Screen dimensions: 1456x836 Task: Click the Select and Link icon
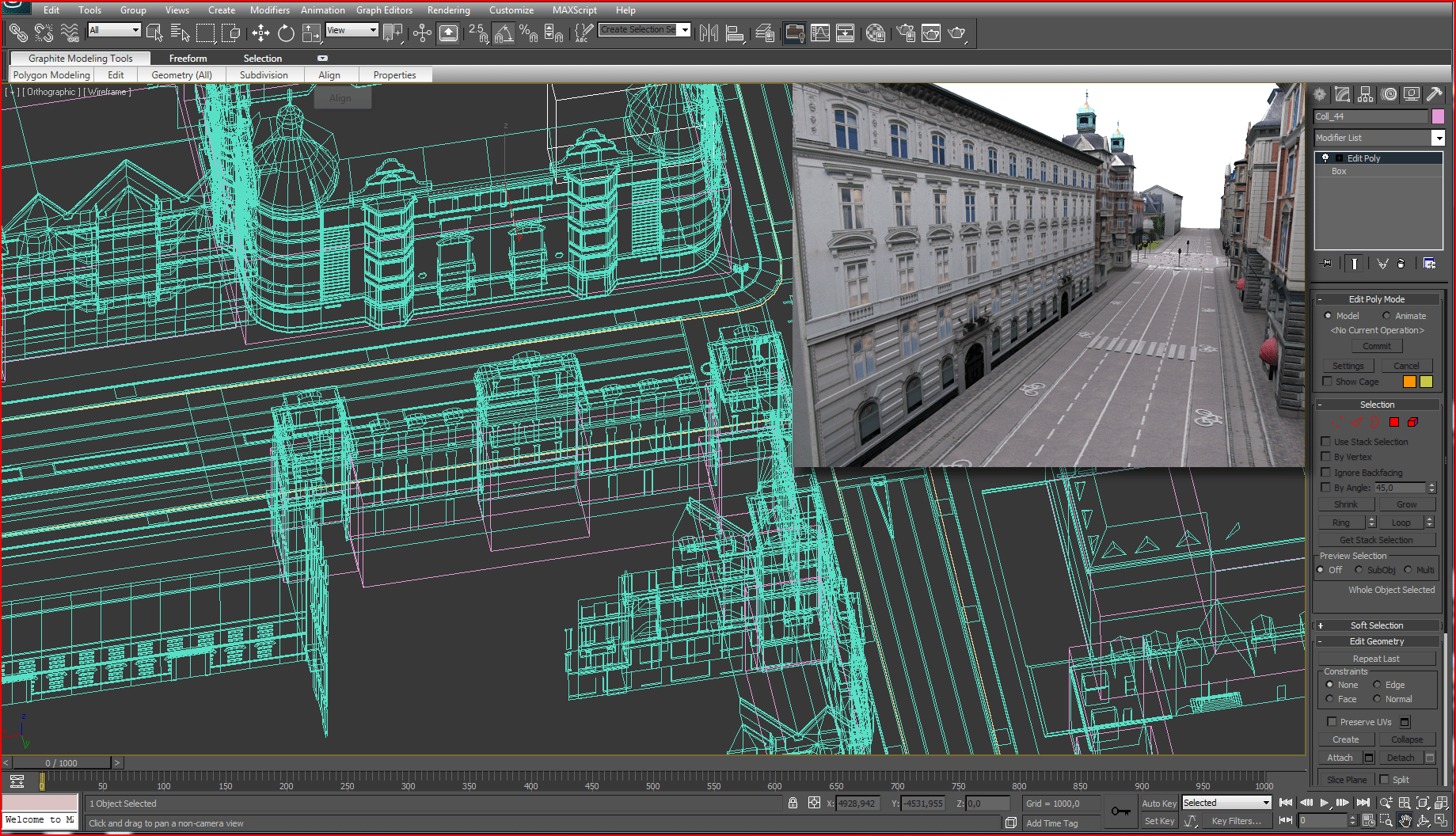[x=18, y=33]
